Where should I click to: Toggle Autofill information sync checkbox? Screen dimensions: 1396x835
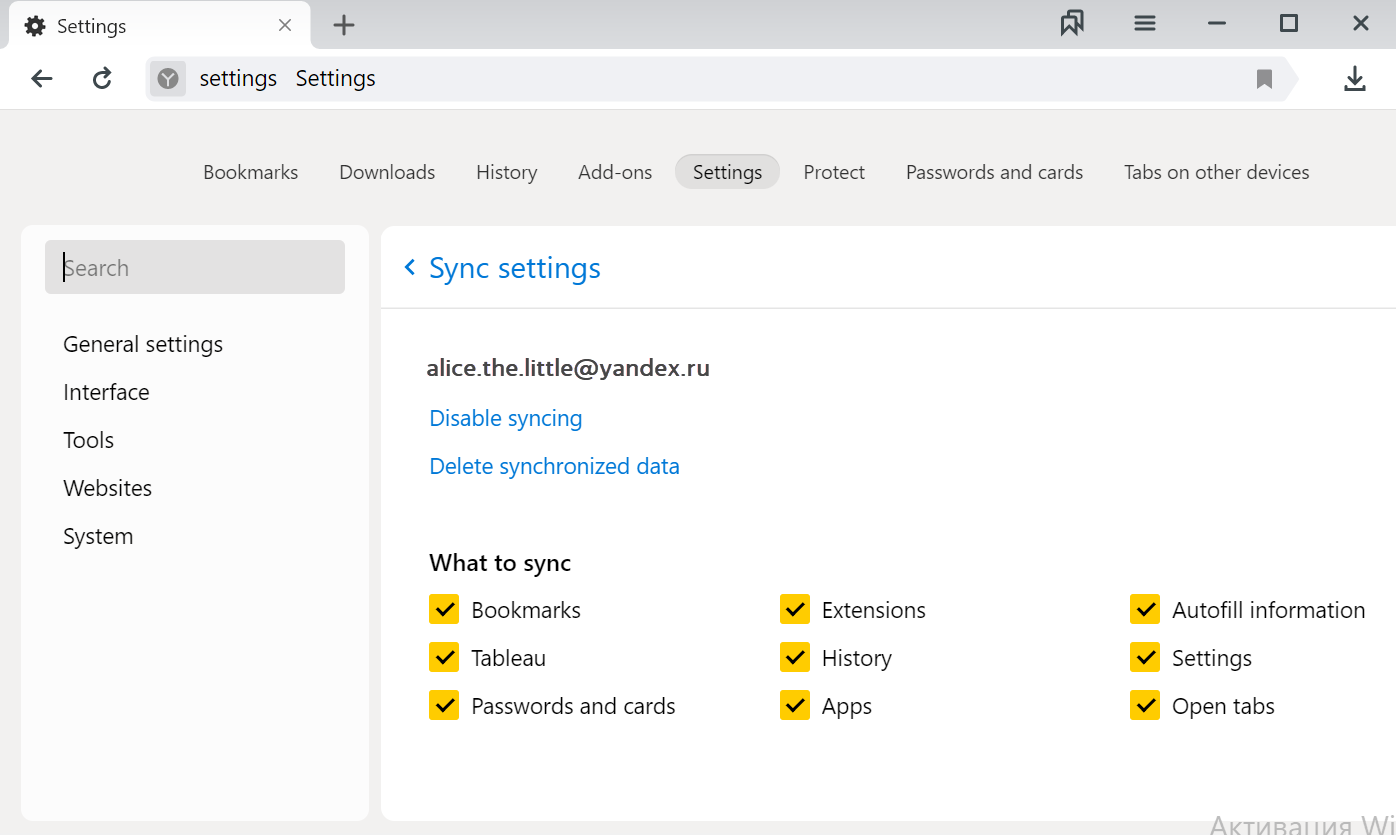coord(1145,609)
